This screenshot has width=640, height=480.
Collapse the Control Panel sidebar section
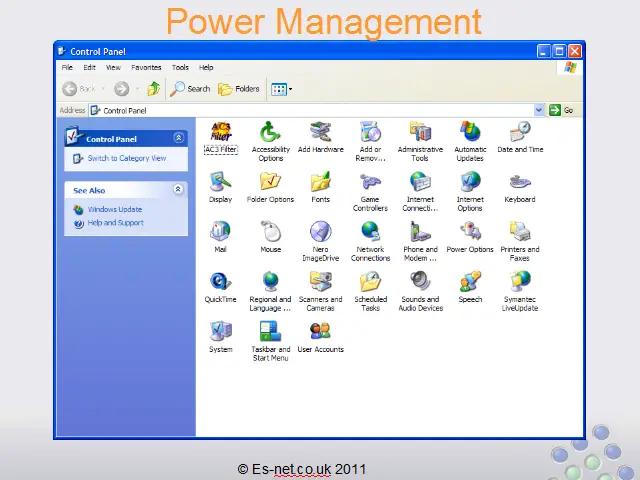(178, 138)
